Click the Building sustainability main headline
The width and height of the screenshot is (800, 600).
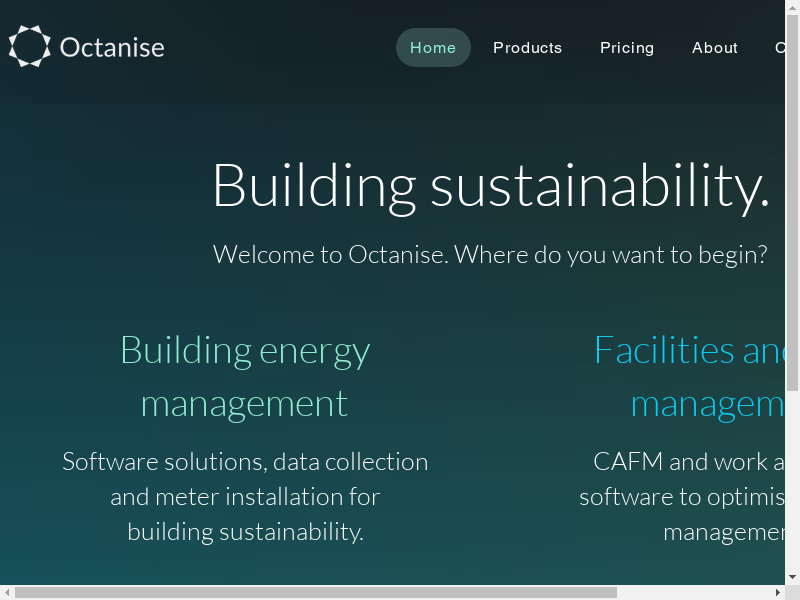click(490, 185)
